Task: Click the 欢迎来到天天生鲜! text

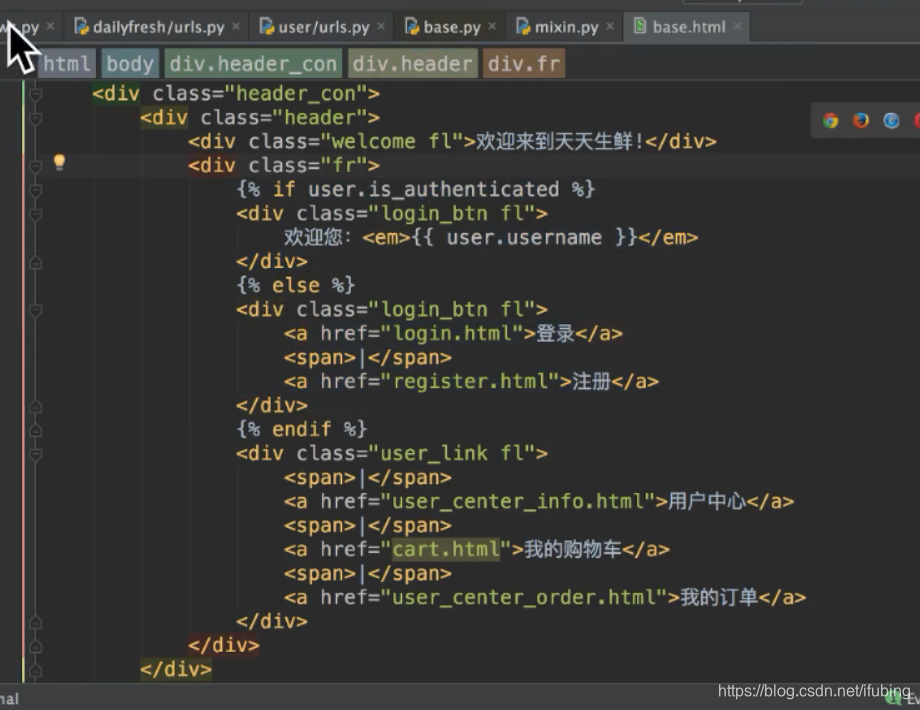Action: (x=560, y=141)
